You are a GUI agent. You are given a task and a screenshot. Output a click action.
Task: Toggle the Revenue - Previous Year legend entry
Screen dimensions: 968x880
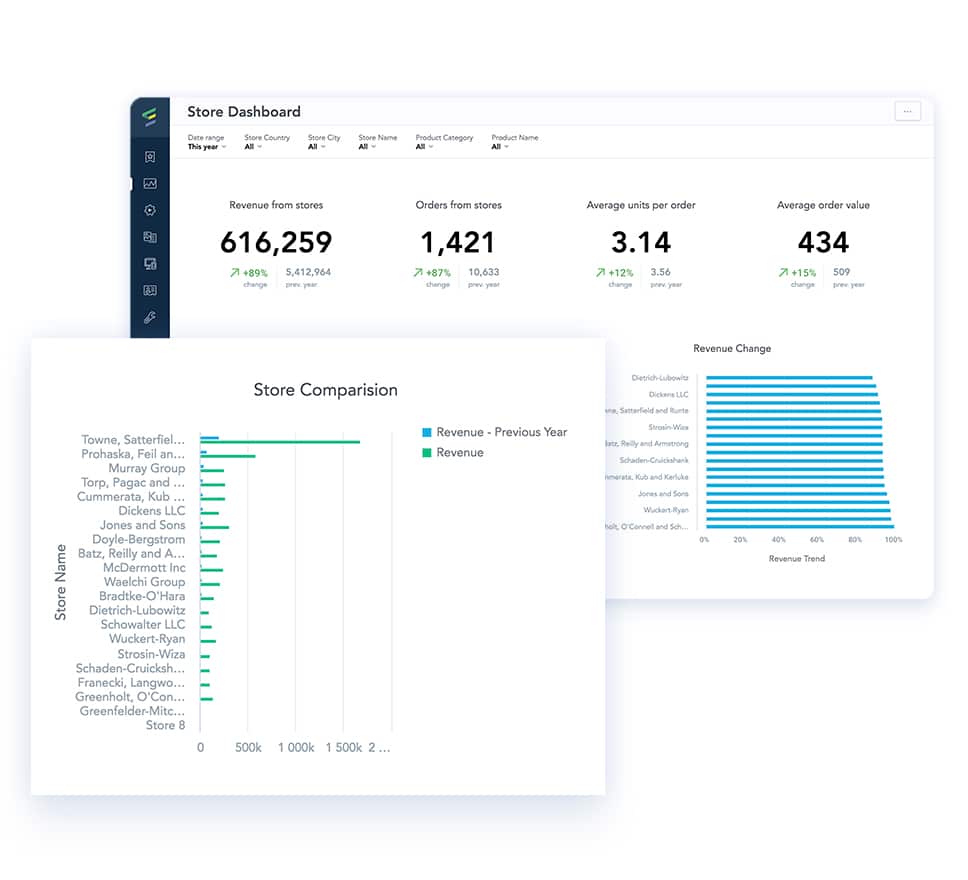point(493,432)
